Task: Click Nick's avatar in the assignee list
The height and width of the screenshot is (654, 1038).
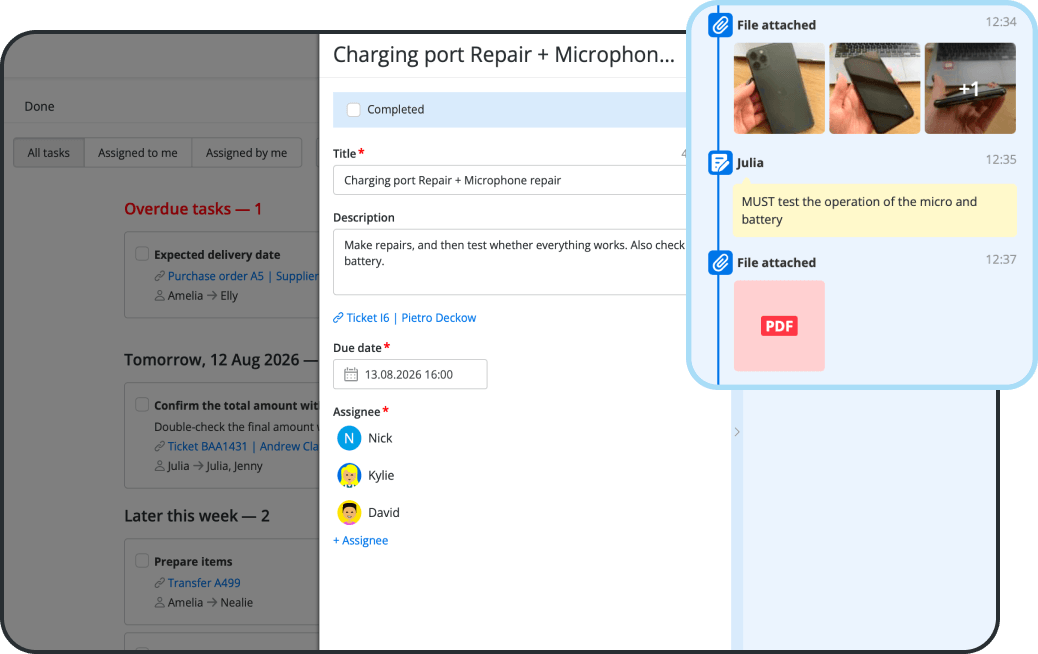Action: click(x=349, y=438)
